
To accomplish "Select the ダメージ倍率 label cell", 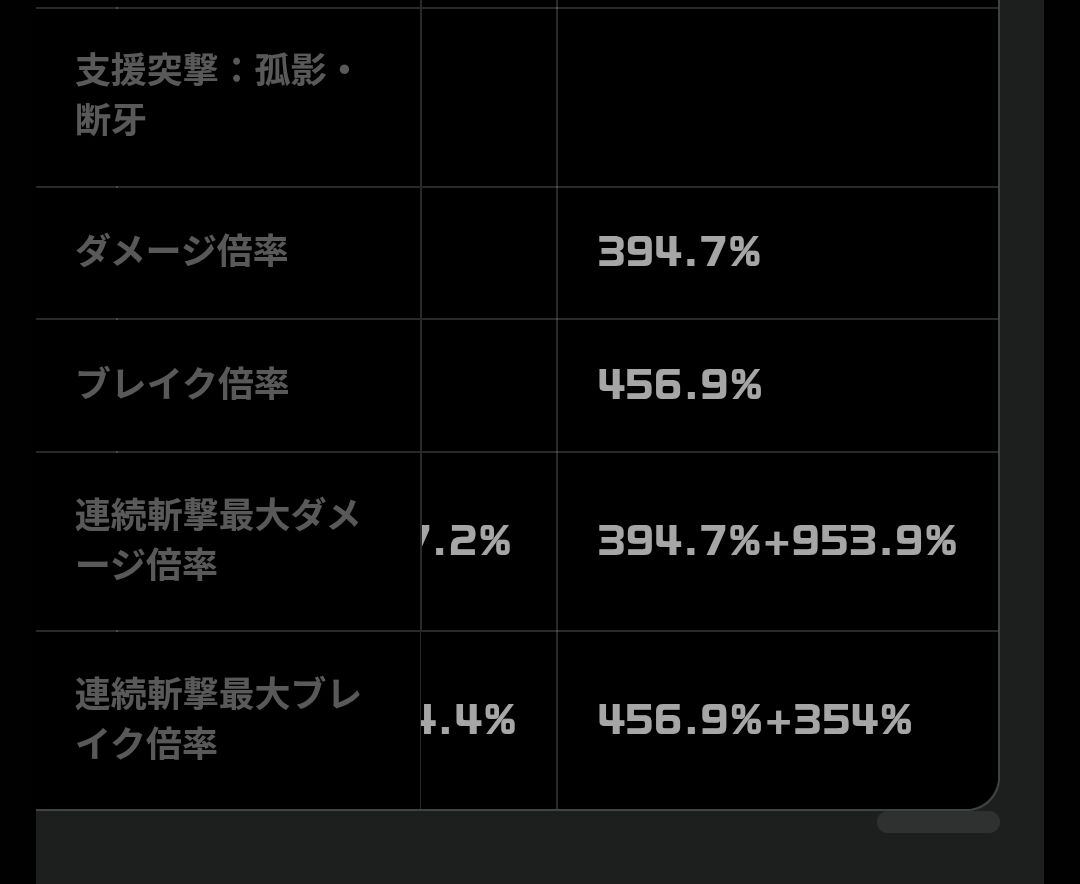I will [x=182, y=252].
